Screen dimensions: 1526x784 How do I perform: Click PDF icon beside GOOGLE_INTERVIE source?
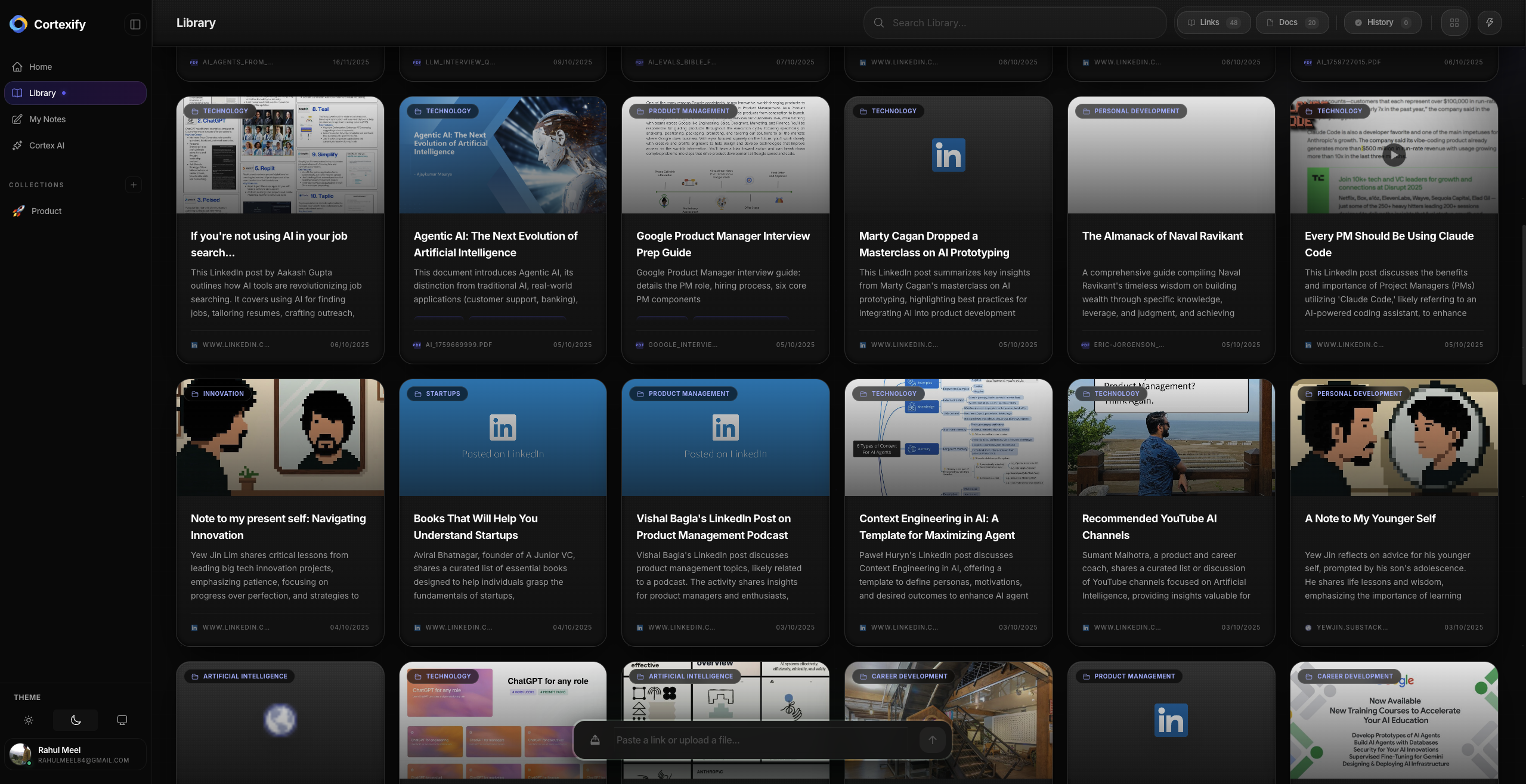pyautogui.click(x=640, y=345)
